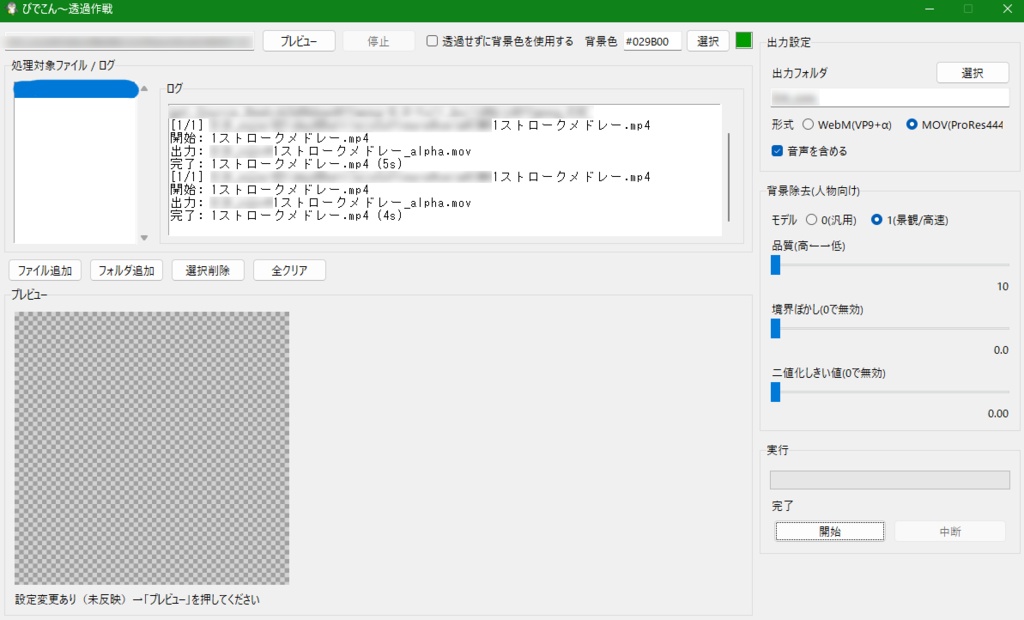The image size is (1024, 620).
Task: Click the 設定変更あり preview status text
Action: pos(137,599)
